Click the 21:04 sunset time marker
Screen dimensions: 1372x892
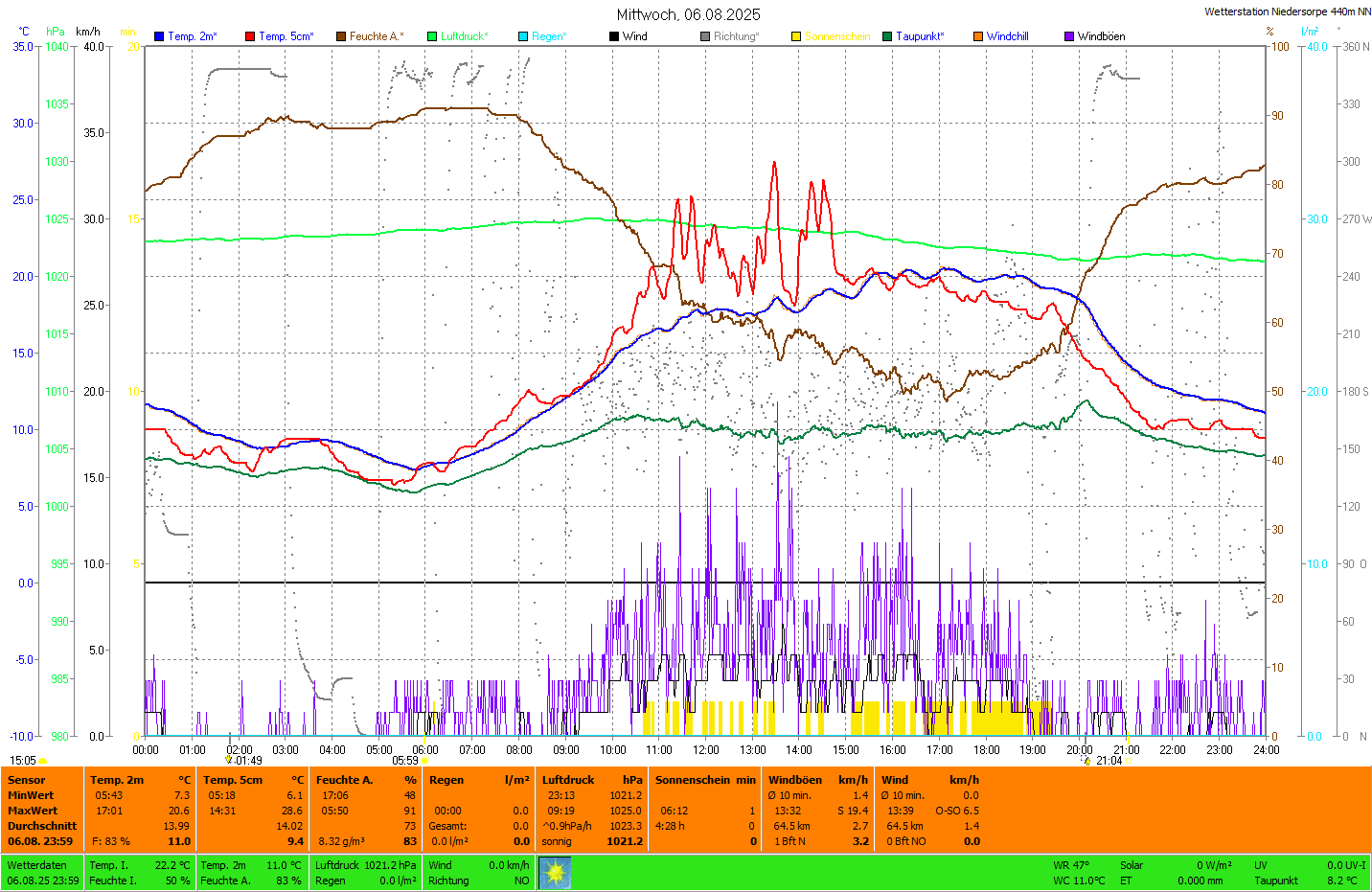click(x=1109, y=761)
